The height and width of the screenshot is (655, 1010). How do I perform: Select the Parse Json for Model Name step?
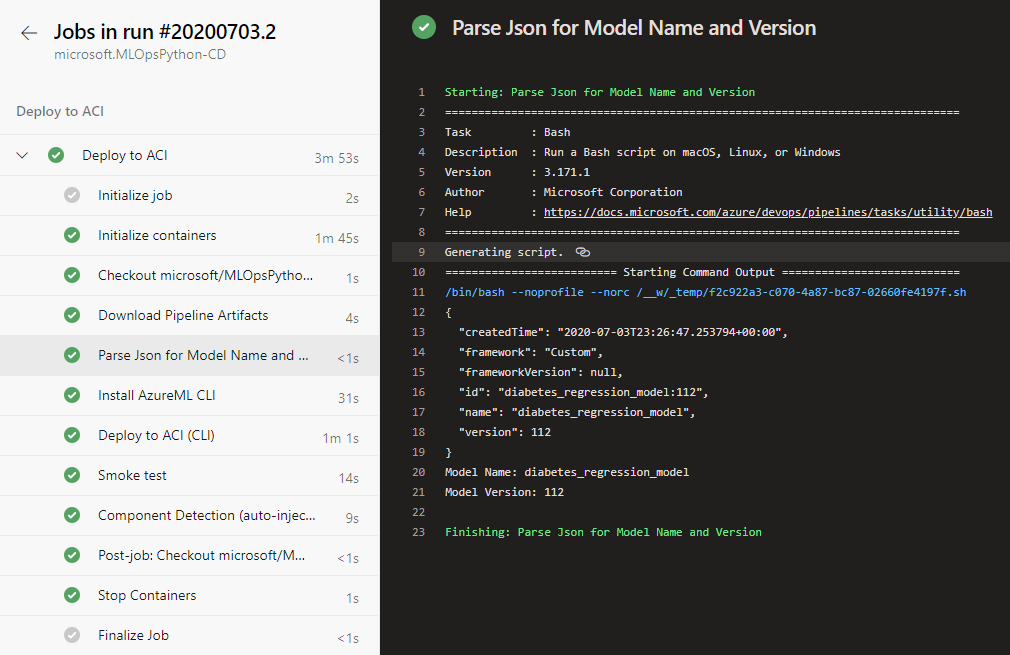tap(196, 355)
